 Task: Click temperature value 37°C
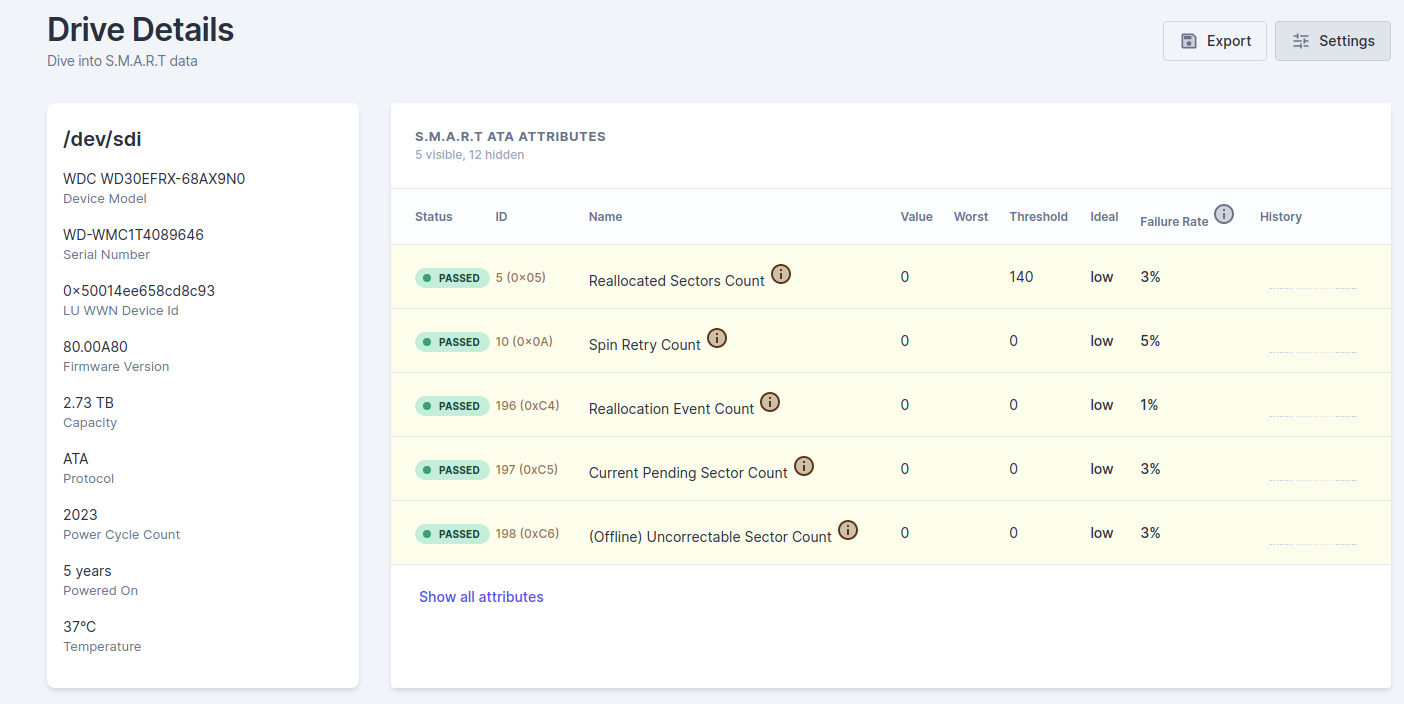[80, 627]
